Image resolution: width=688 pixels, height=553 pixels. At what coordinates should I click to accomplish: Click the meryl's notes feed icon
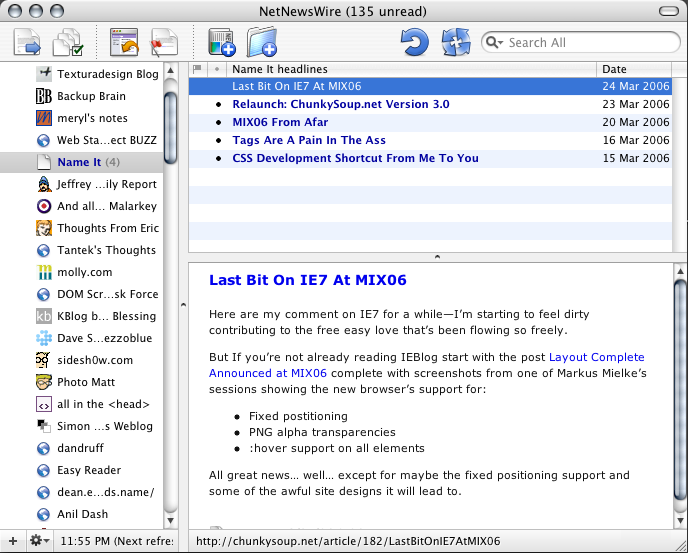pos(43,118)
